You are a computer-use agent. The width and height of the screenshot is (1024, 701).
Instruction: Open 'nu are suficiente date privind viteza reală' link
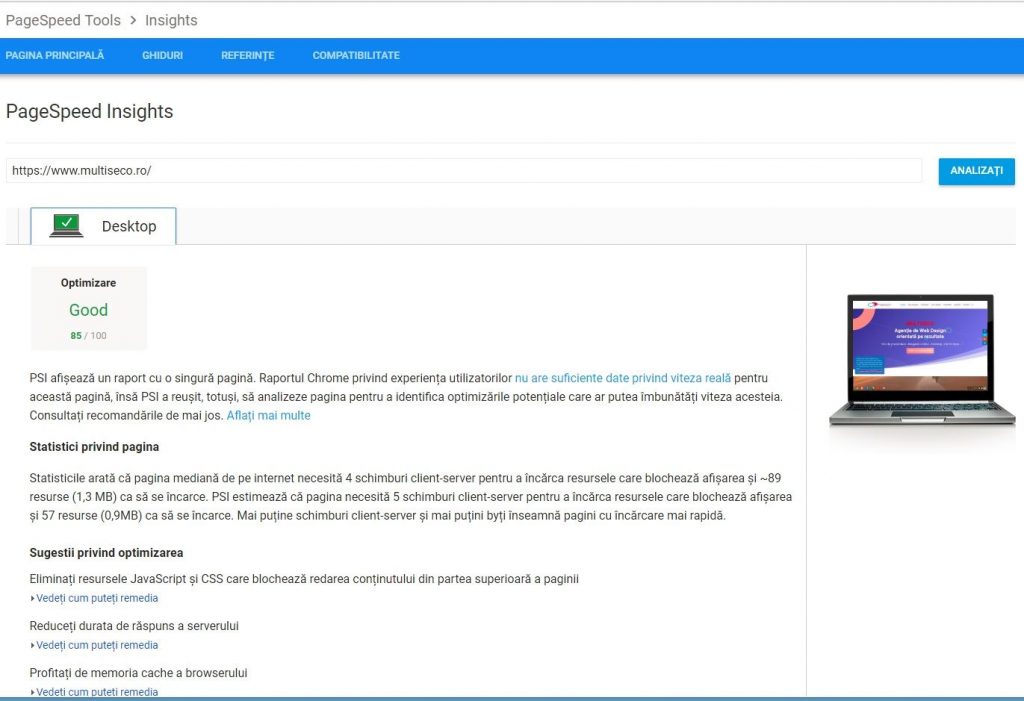point(623,378)
